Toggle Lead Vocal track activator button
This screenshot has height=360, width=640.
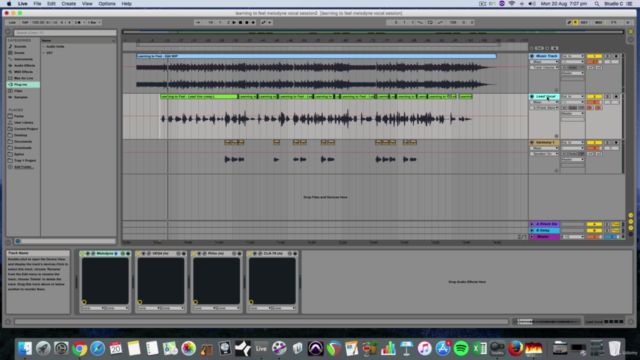pos(594,97)
